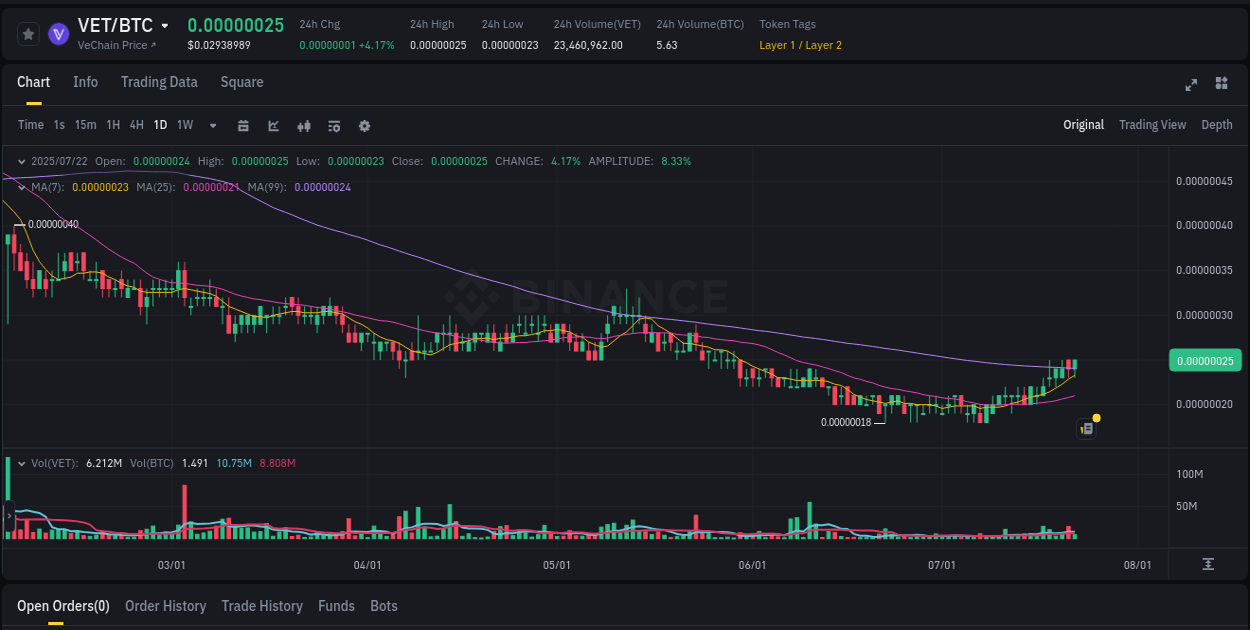Open the widgets layout icon top right

click(x=1222, y=83)
